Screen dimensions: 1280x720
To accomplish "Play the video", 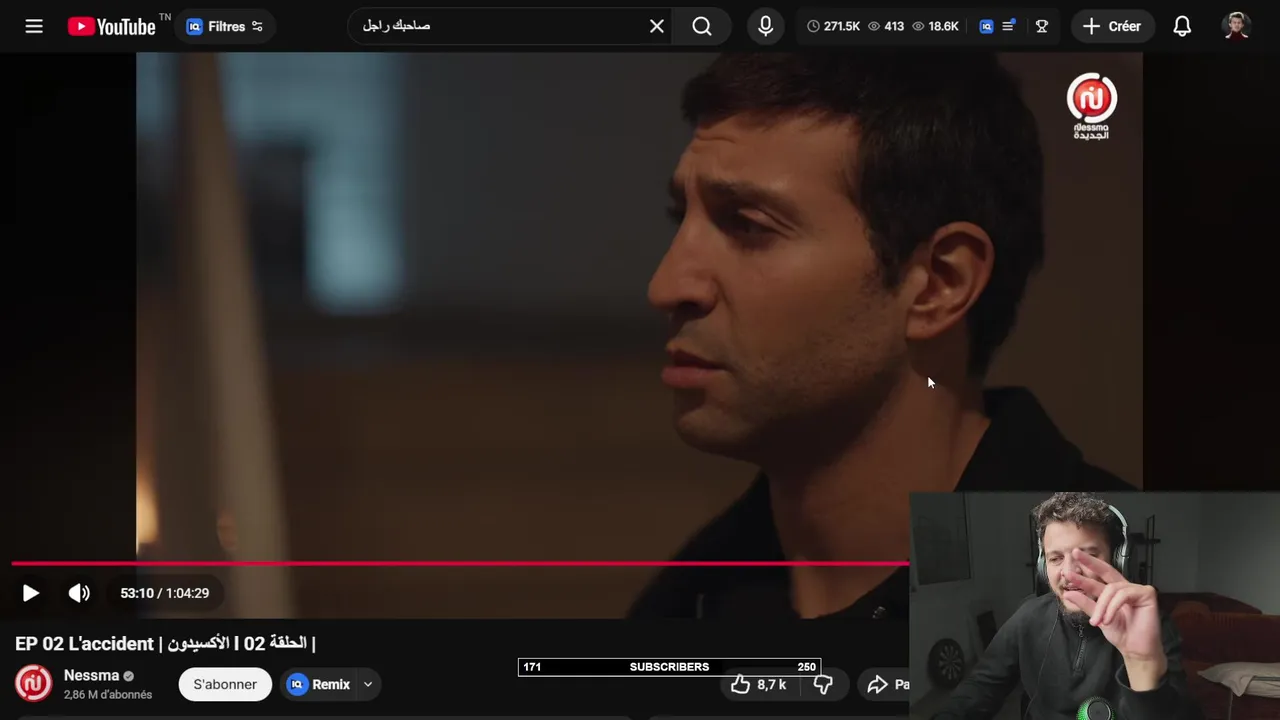I will coord(30,593).
